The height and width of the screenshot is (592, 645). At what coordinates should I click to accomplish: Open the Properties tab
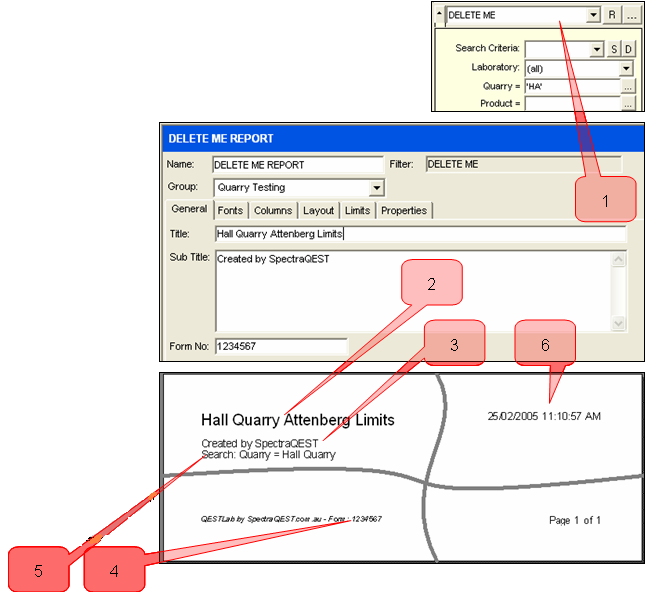tap(403, 210)
